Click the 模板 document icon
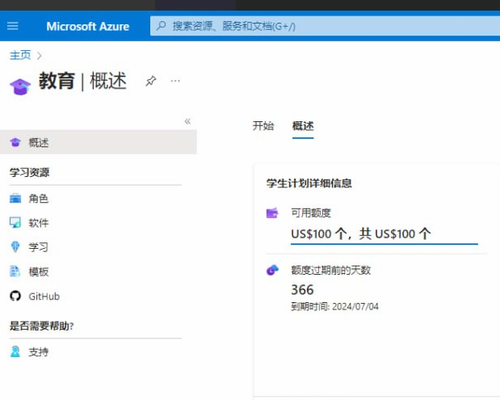The height and width of the screenshot is (400, 500). [x=15, y=271]
